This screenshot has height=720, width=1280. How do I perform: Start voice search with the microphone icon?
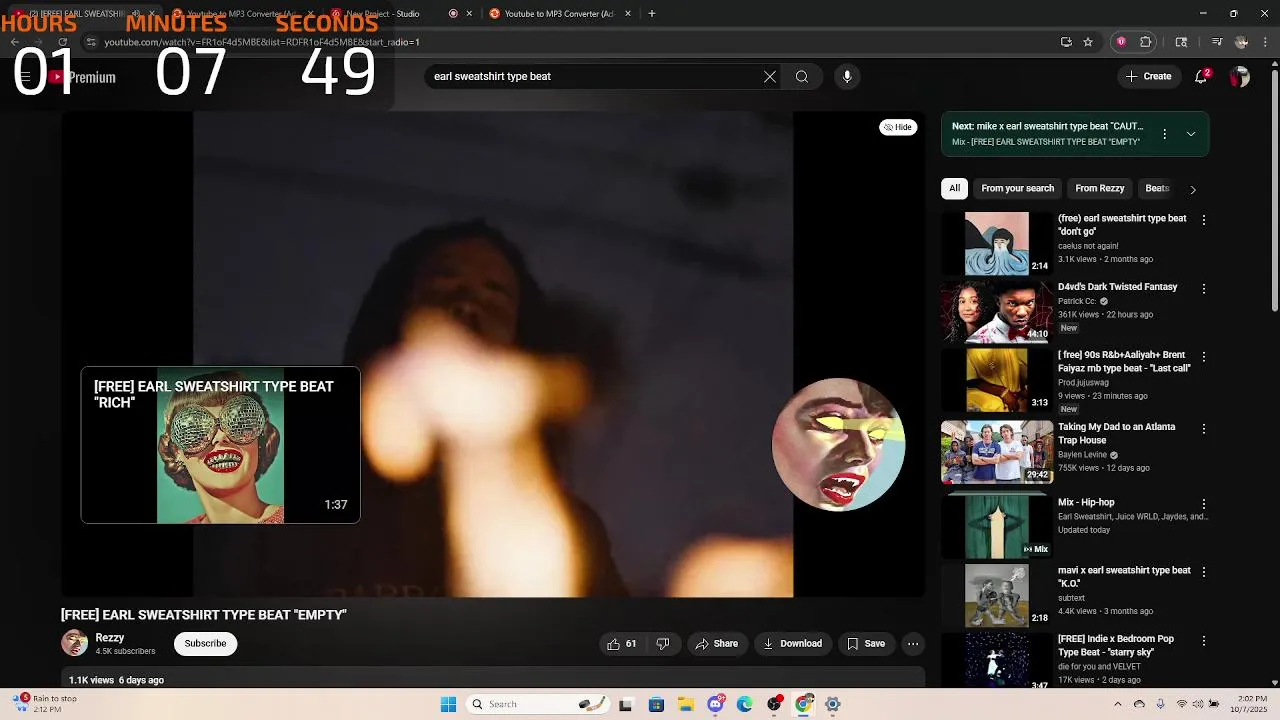[x=847, y=77]
